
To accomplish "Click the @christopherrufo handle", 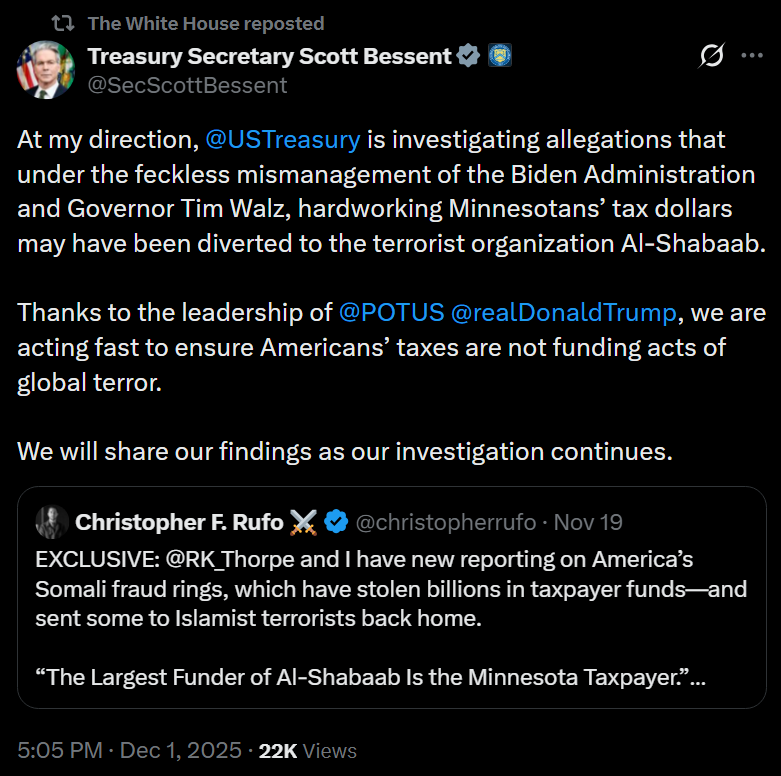I will (x=446, y=521).
